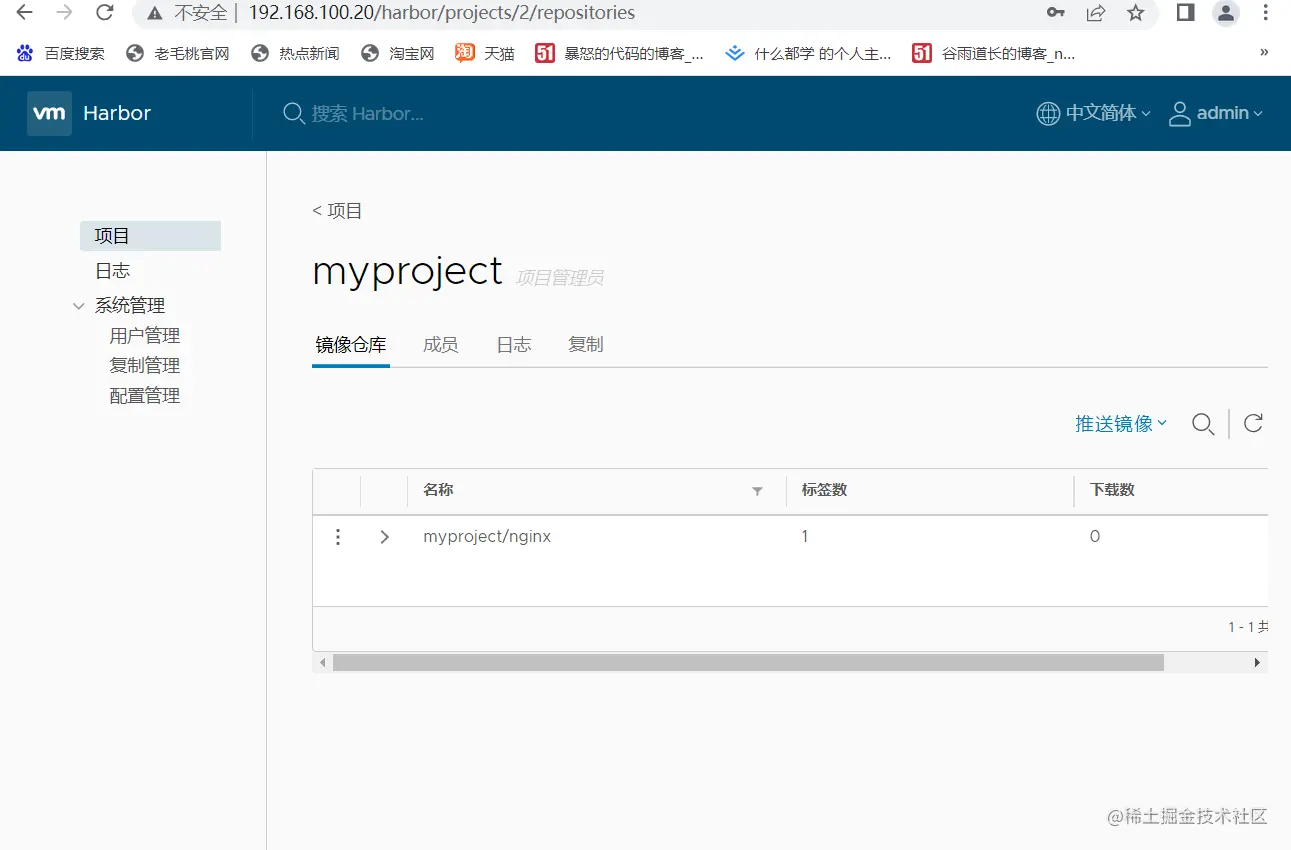Reload the page with the refresh icon

(x=104, y=13)
